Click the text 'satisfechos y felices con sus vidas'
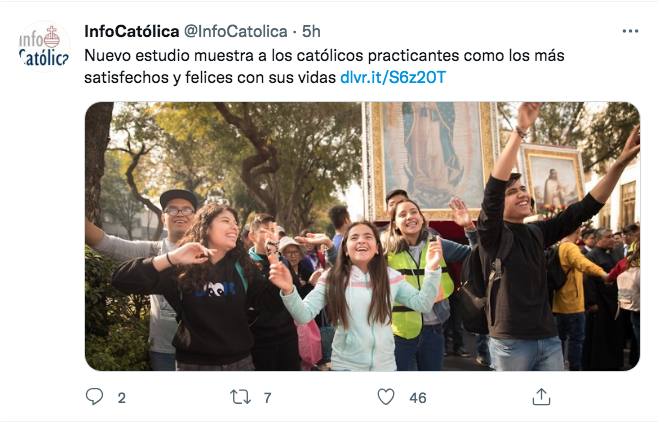658x422 pixels. pyautogui.click(x=210, y=77)
